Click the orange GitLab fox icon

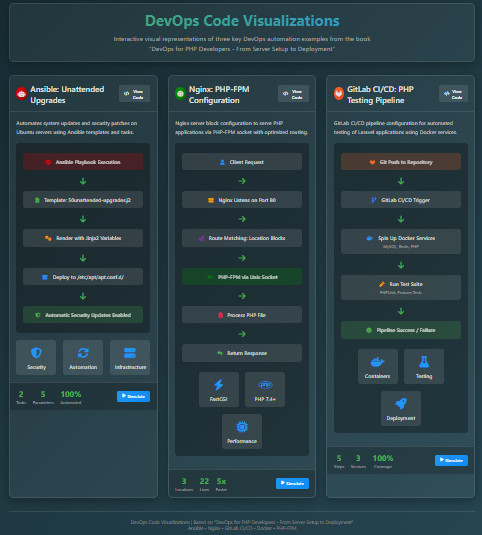(x=339, y=93)
